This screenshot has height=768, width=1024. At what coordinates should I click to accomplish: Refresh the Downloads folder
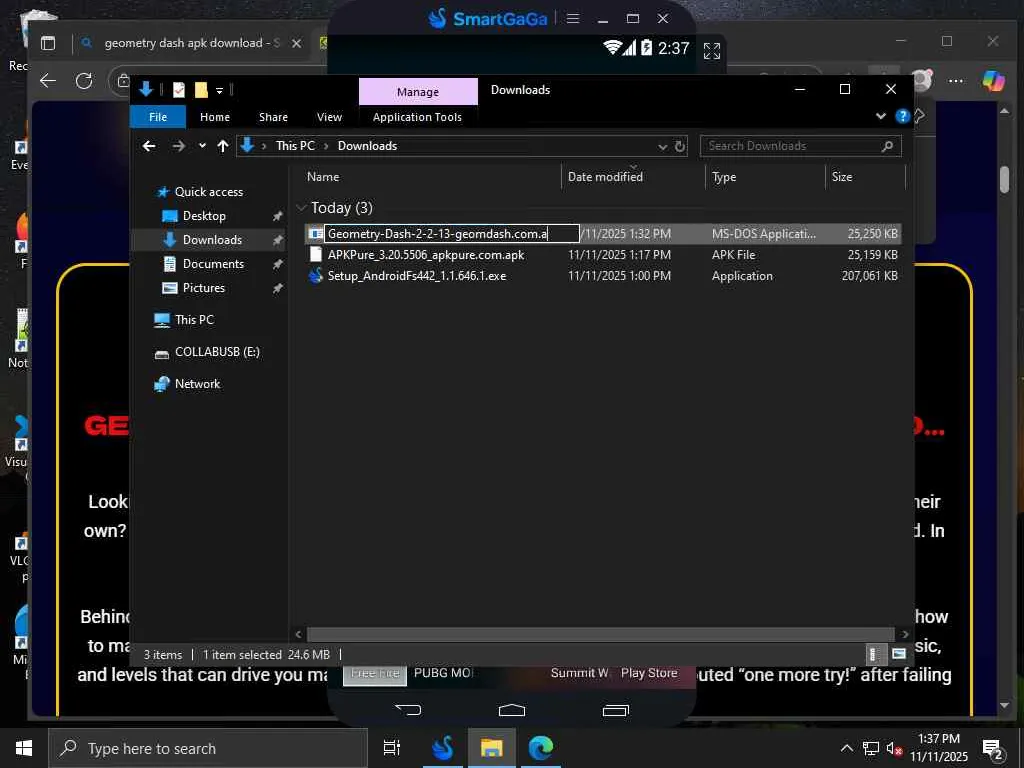(680, 146)
